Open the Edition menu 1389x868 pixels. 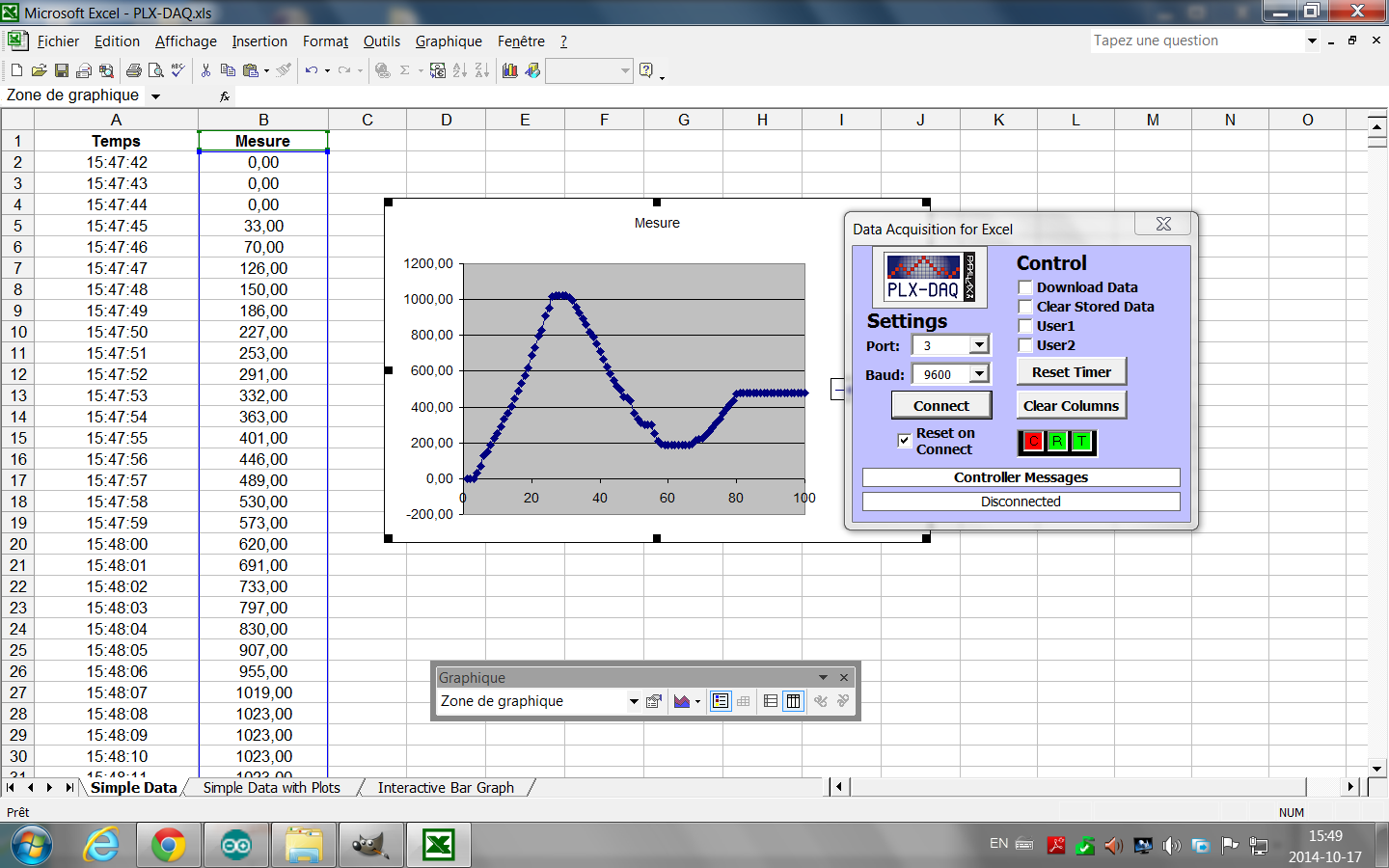(117, 41)
